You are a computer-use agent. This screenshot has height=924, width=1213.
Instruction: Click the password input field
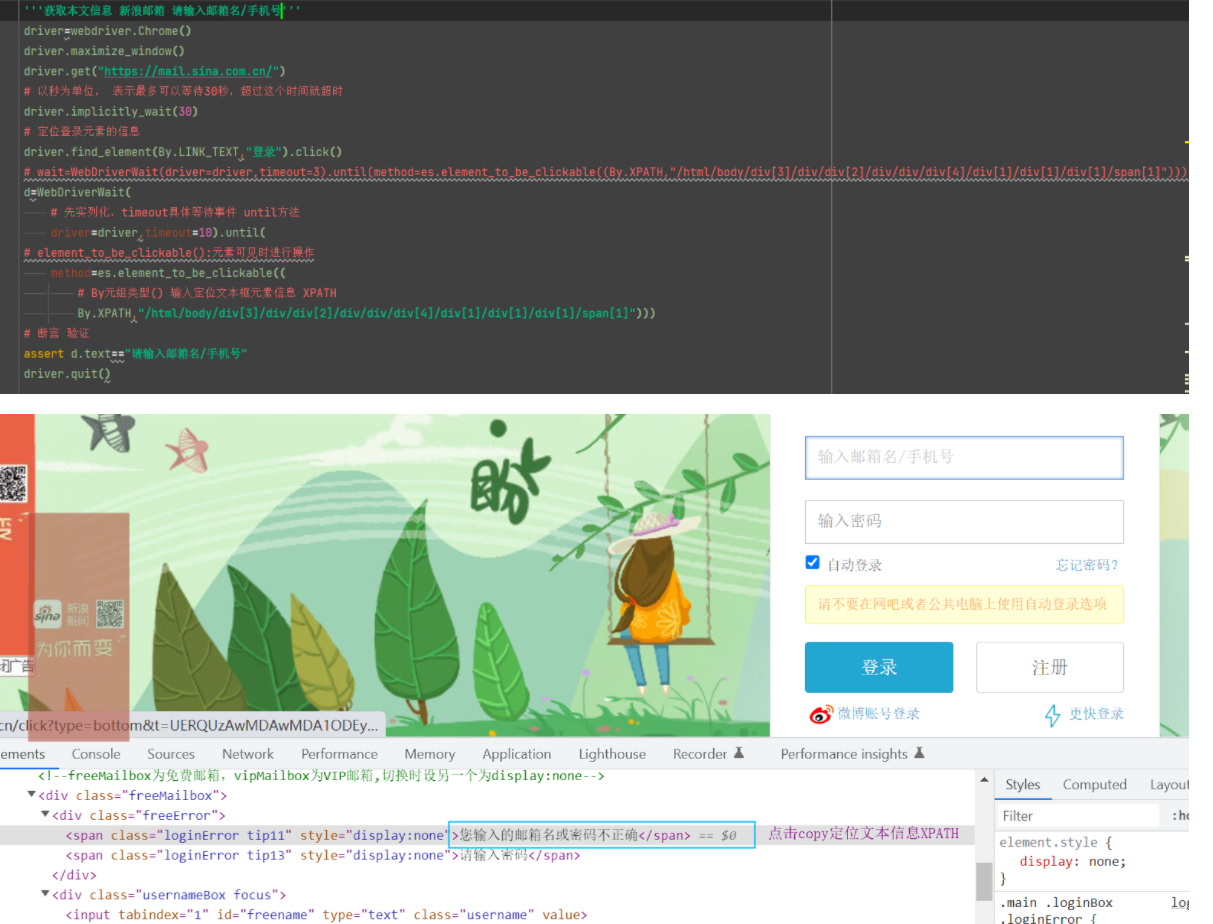(x=964, y=521)
